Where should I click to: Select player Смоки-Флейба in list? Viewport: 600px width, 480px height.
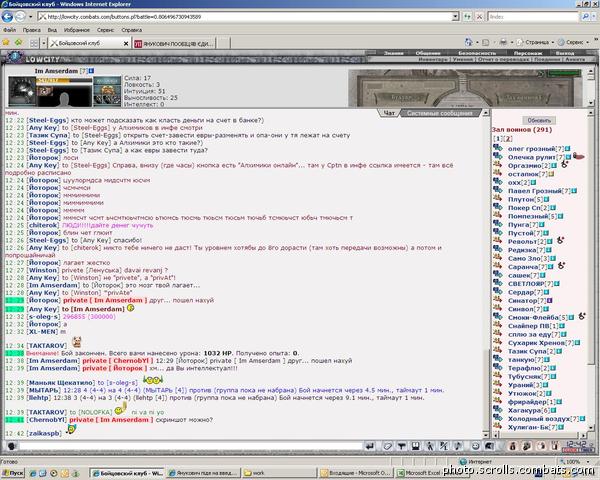[x=533, y=317]
